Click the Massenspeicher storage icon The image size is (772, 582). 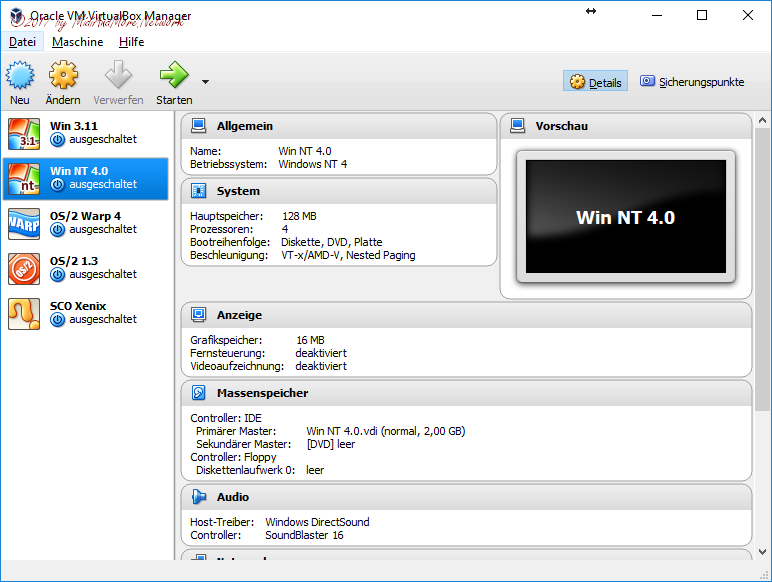198,393
